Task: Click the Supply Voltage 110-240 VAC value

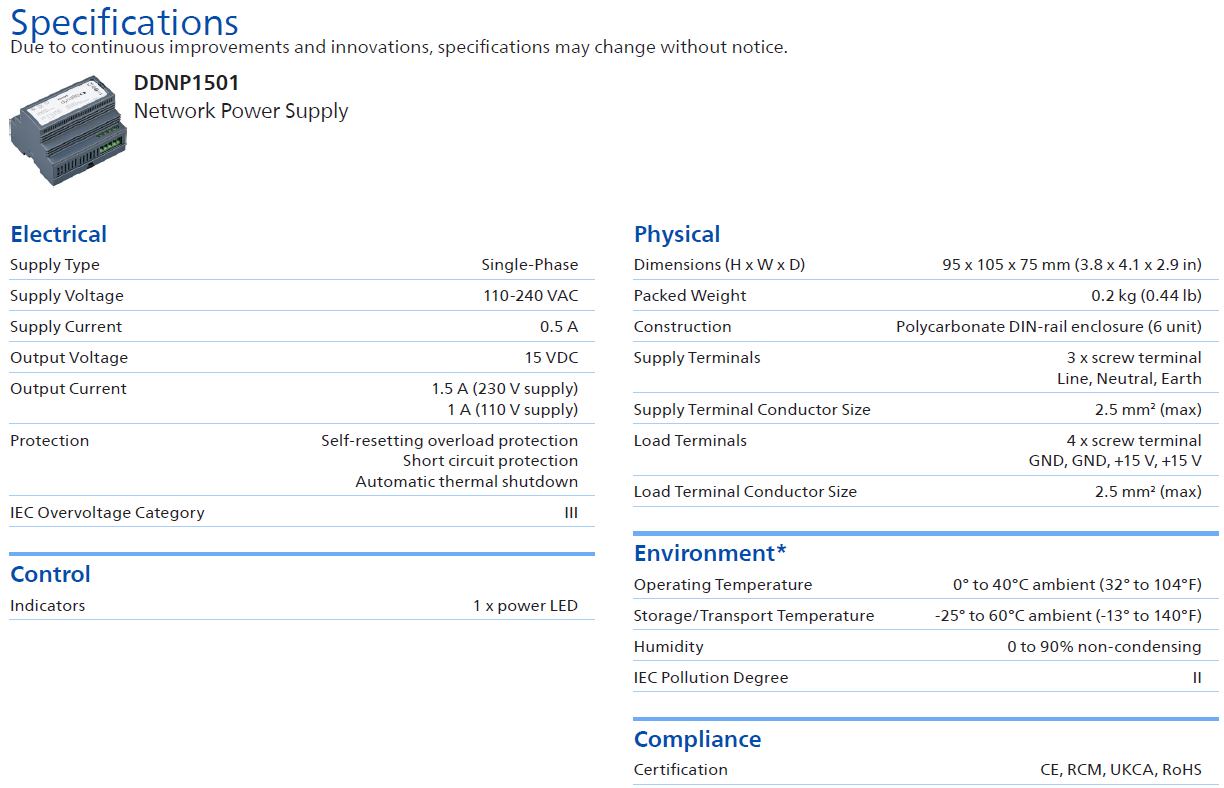Action: tap(530, 296)
